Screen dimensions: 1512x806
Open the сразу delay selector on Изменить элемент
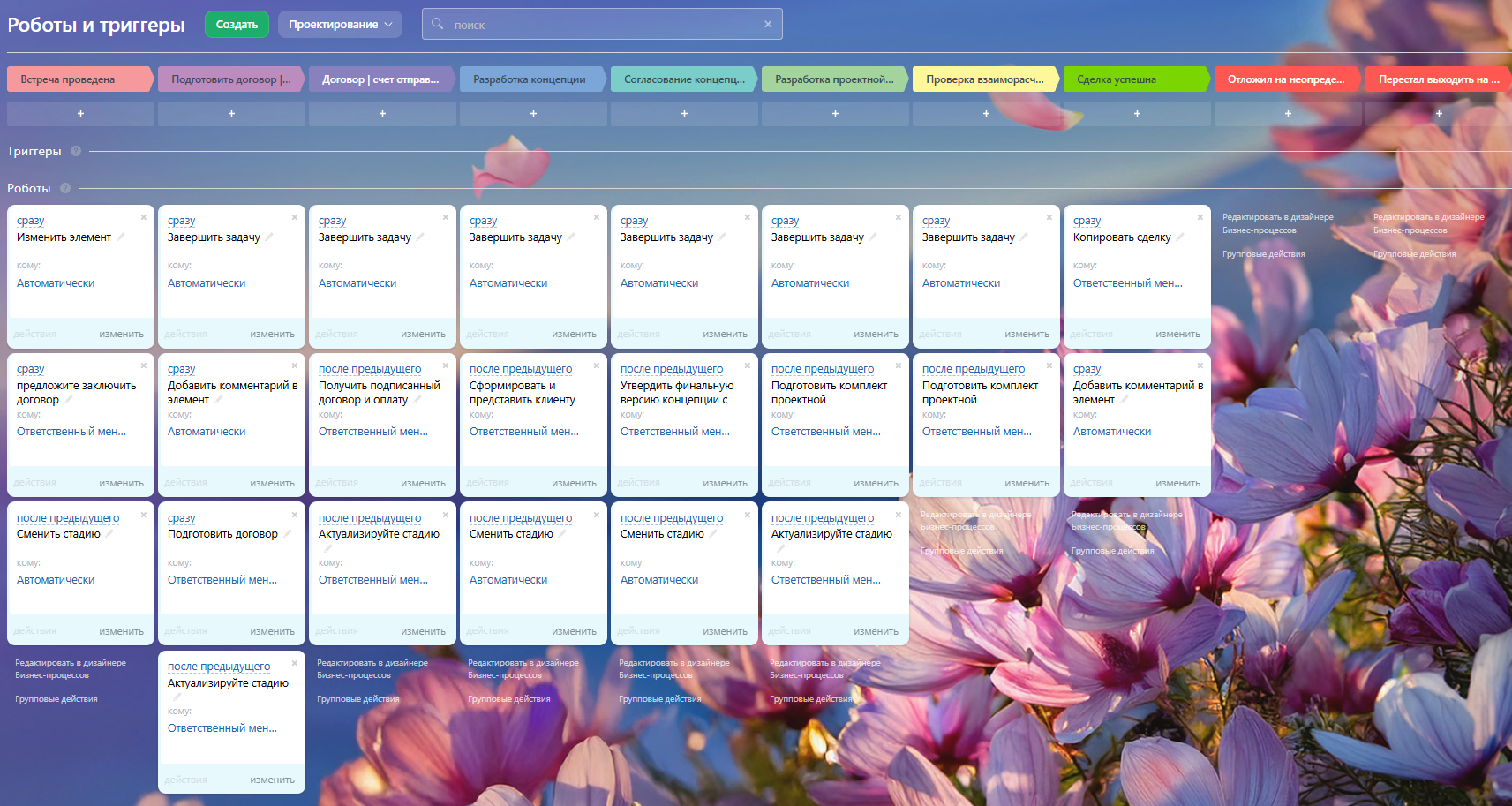coord(30,221)
